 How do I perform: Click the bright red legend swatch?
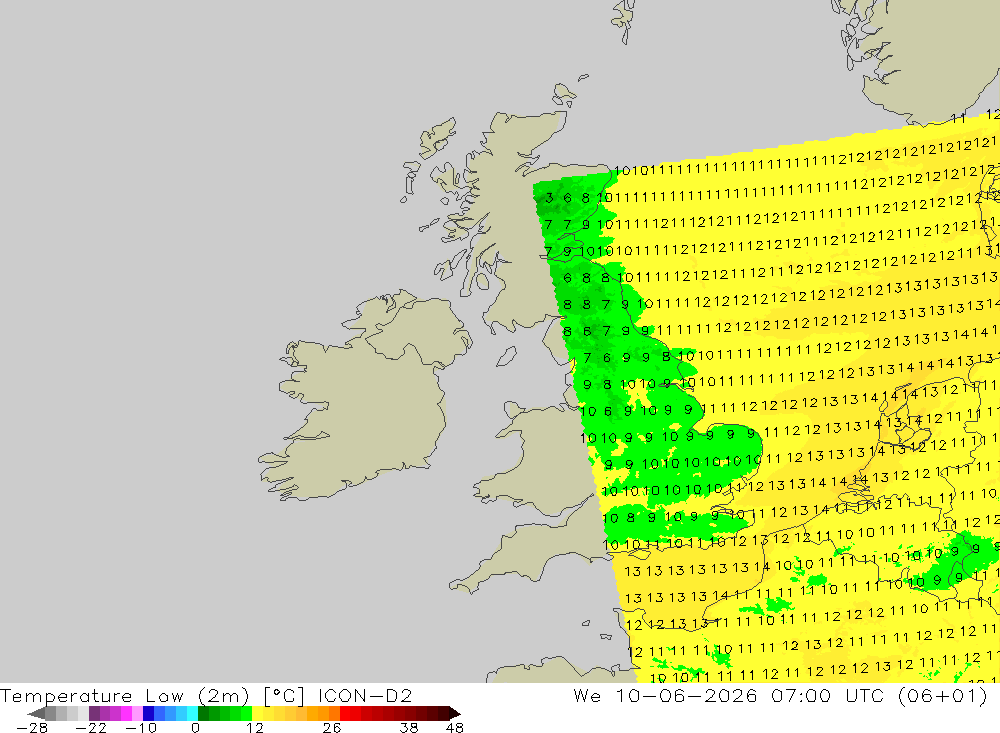[x=345, y=713]
